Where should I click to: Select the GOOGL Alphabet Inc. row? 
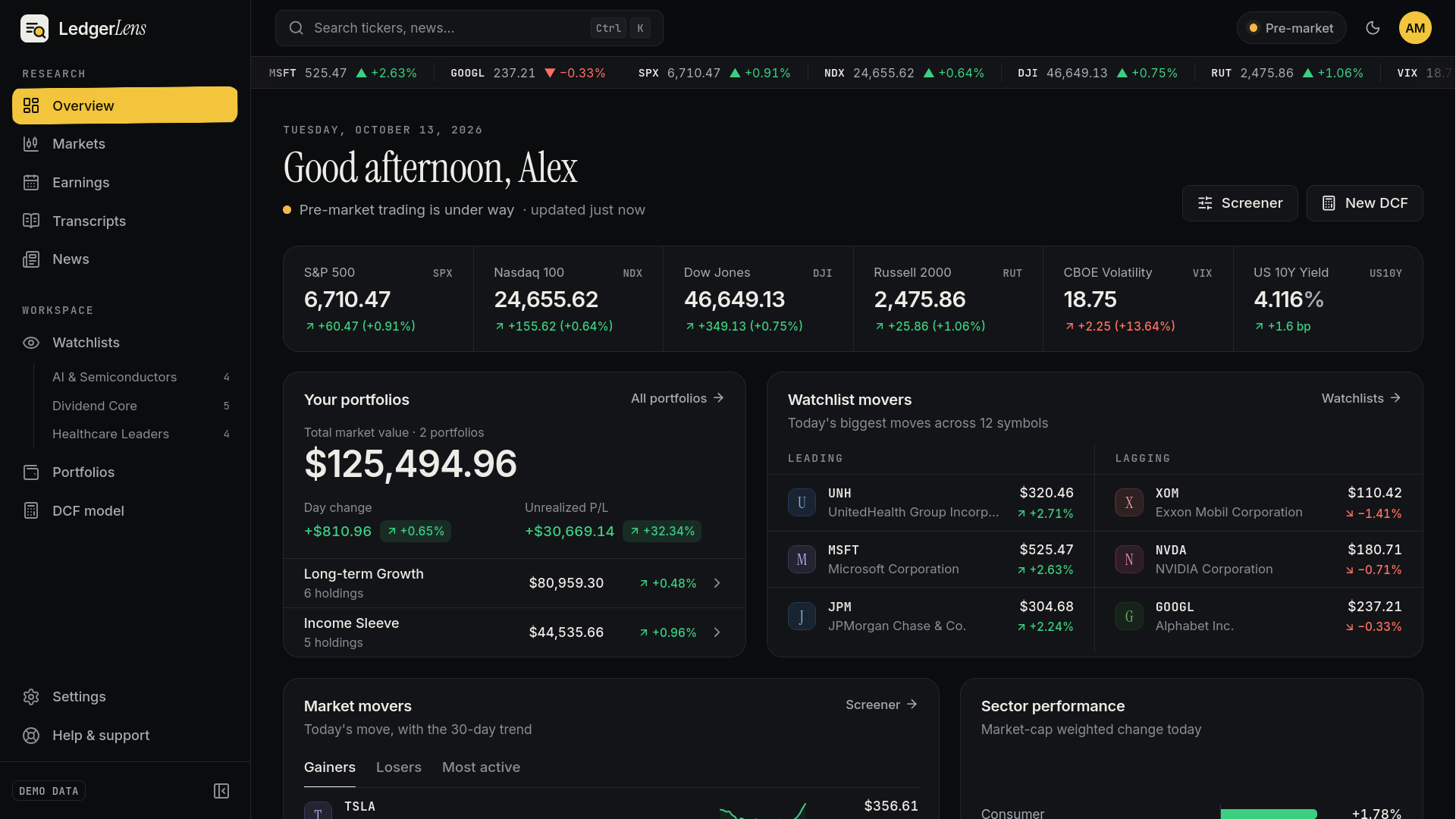click(x=1259, y=617)
